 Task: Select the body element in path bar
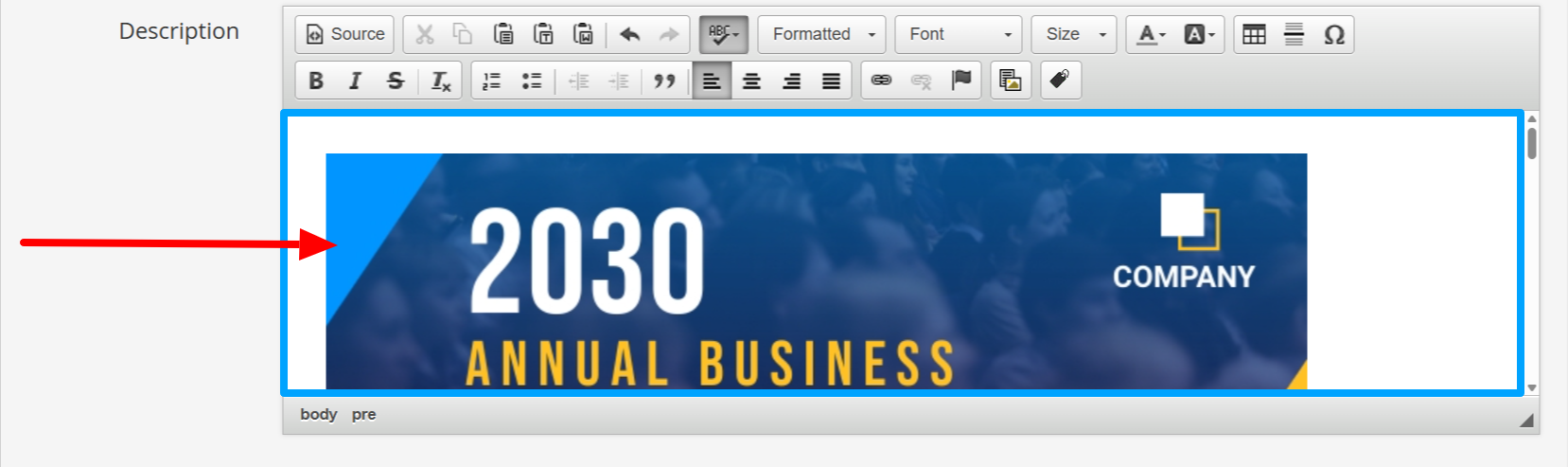(x=318, y=414)
